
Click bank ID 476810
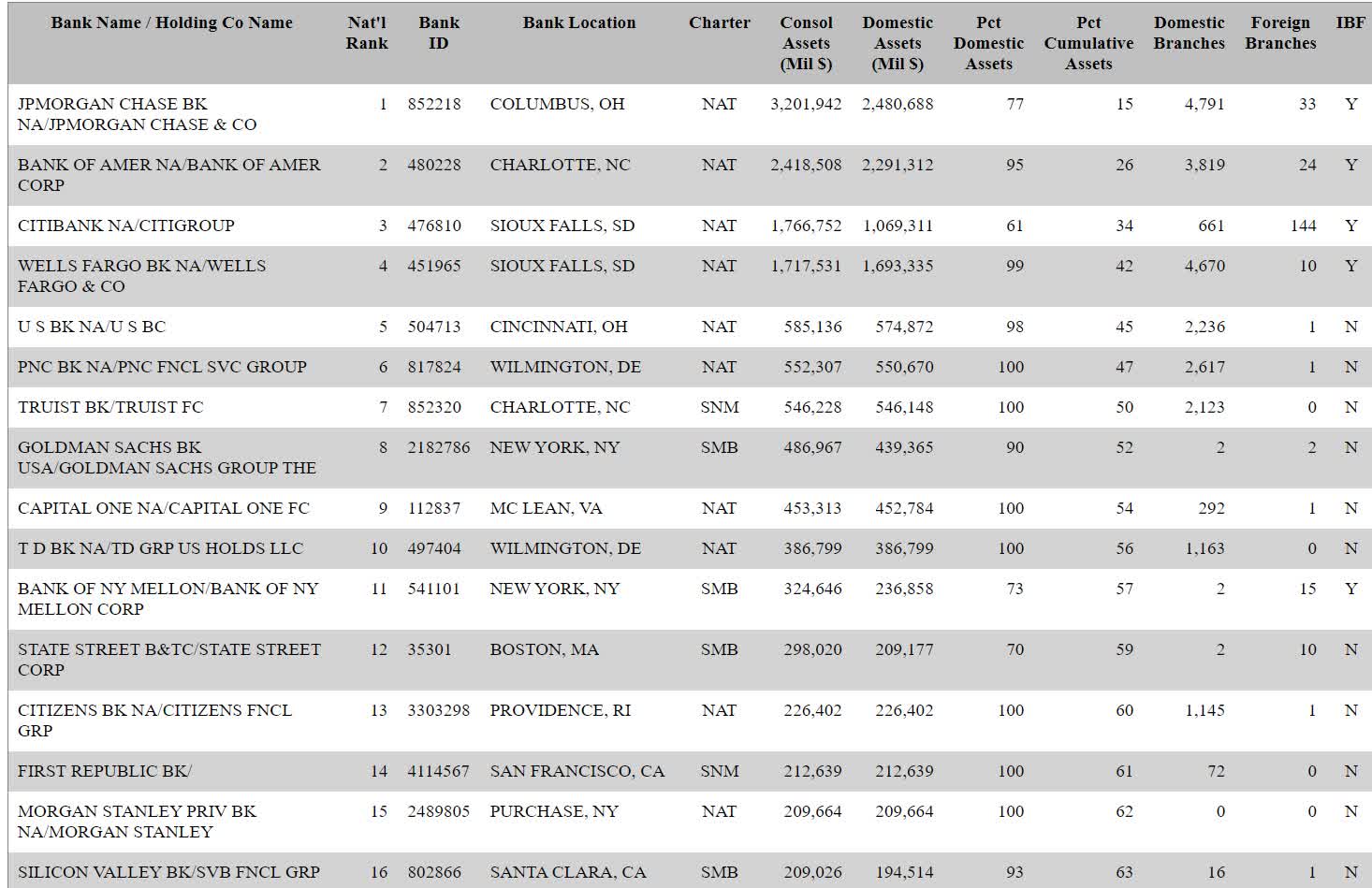(x=434, y=226)
